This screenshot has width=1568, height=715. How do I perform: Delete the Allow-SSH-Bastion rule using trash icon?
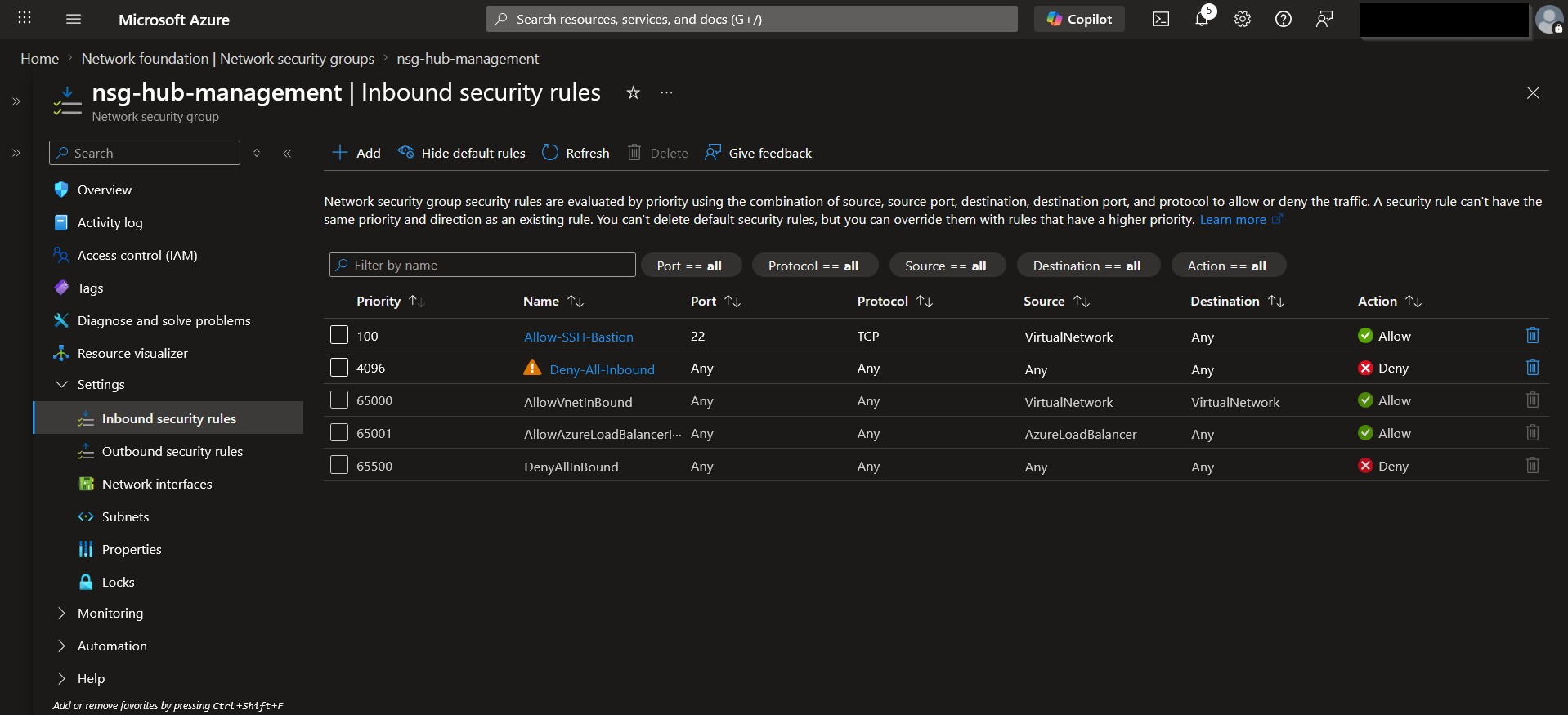1533,335
